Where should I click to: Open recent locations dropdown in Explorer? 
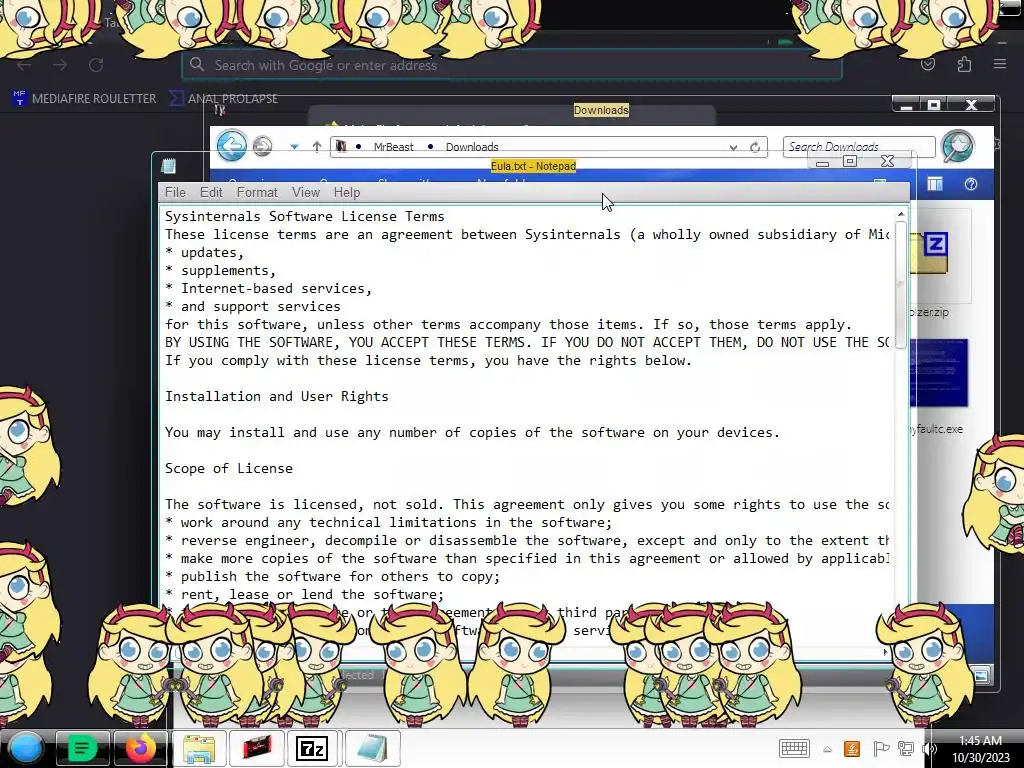[295, 147]
